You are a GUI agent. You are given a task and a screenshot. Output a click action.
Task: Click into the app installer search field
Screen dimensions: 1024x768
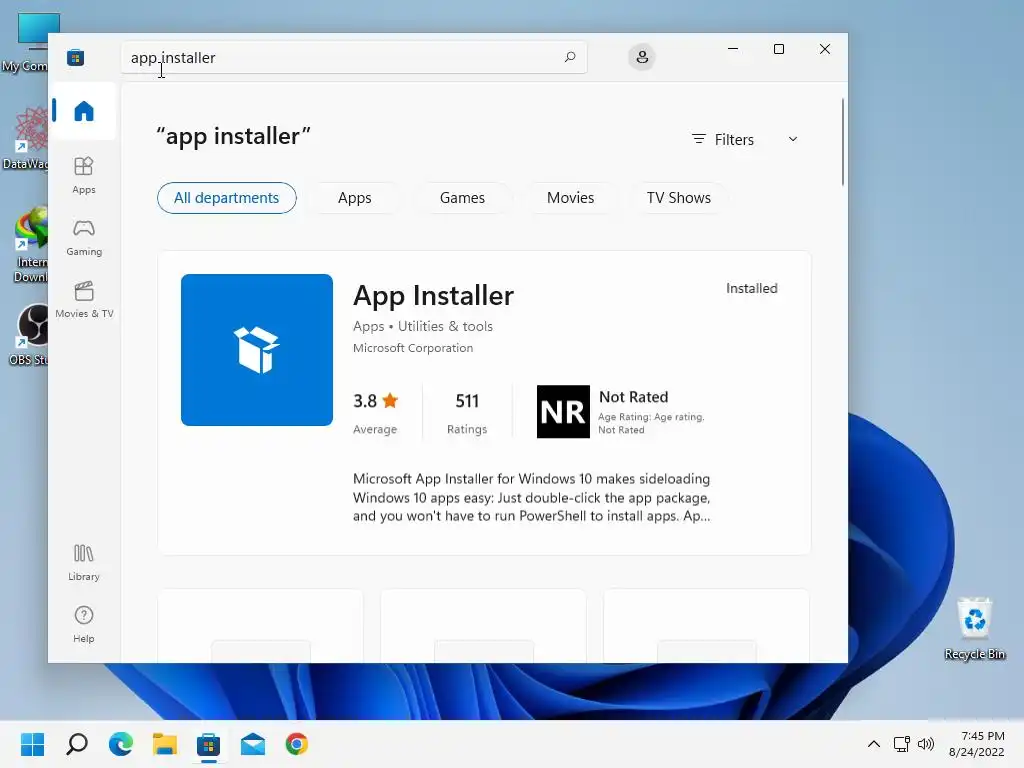pyautogui.click(x=353, y=57)
